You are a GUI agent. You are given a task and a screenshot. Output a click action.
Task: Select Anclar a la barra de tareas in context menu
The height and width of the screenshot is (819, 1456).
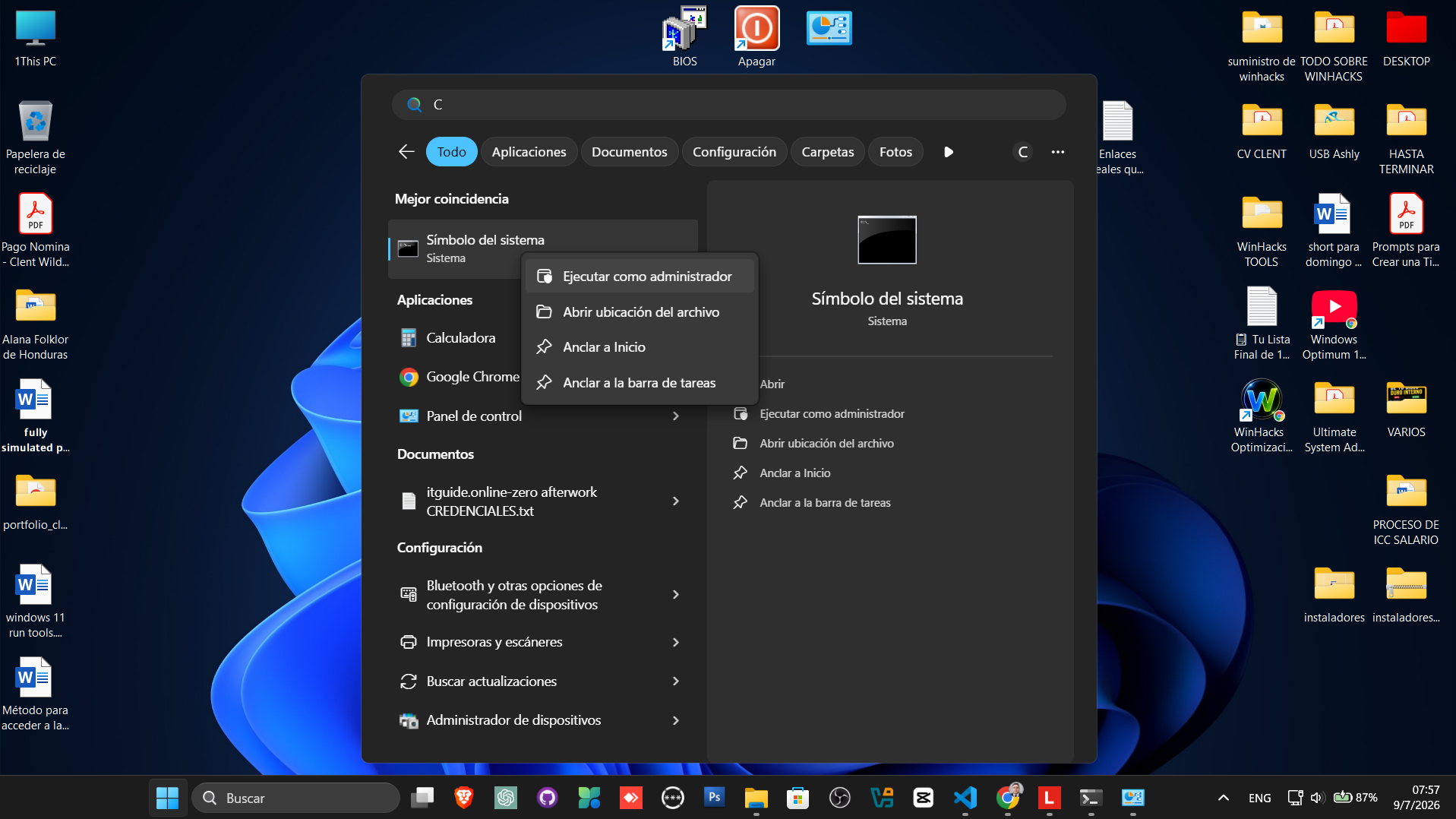(640, 383)
